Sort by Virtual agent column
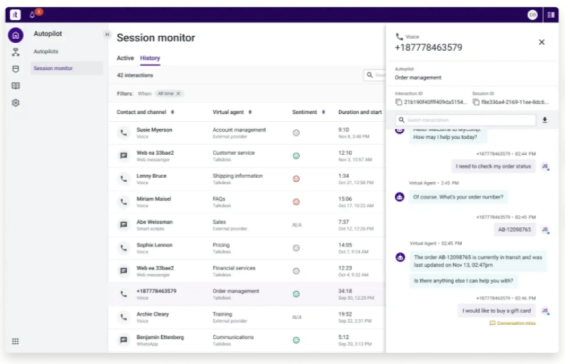Image resolution: width=571 pixels, height=364 pixels. (x=250, y=112)
